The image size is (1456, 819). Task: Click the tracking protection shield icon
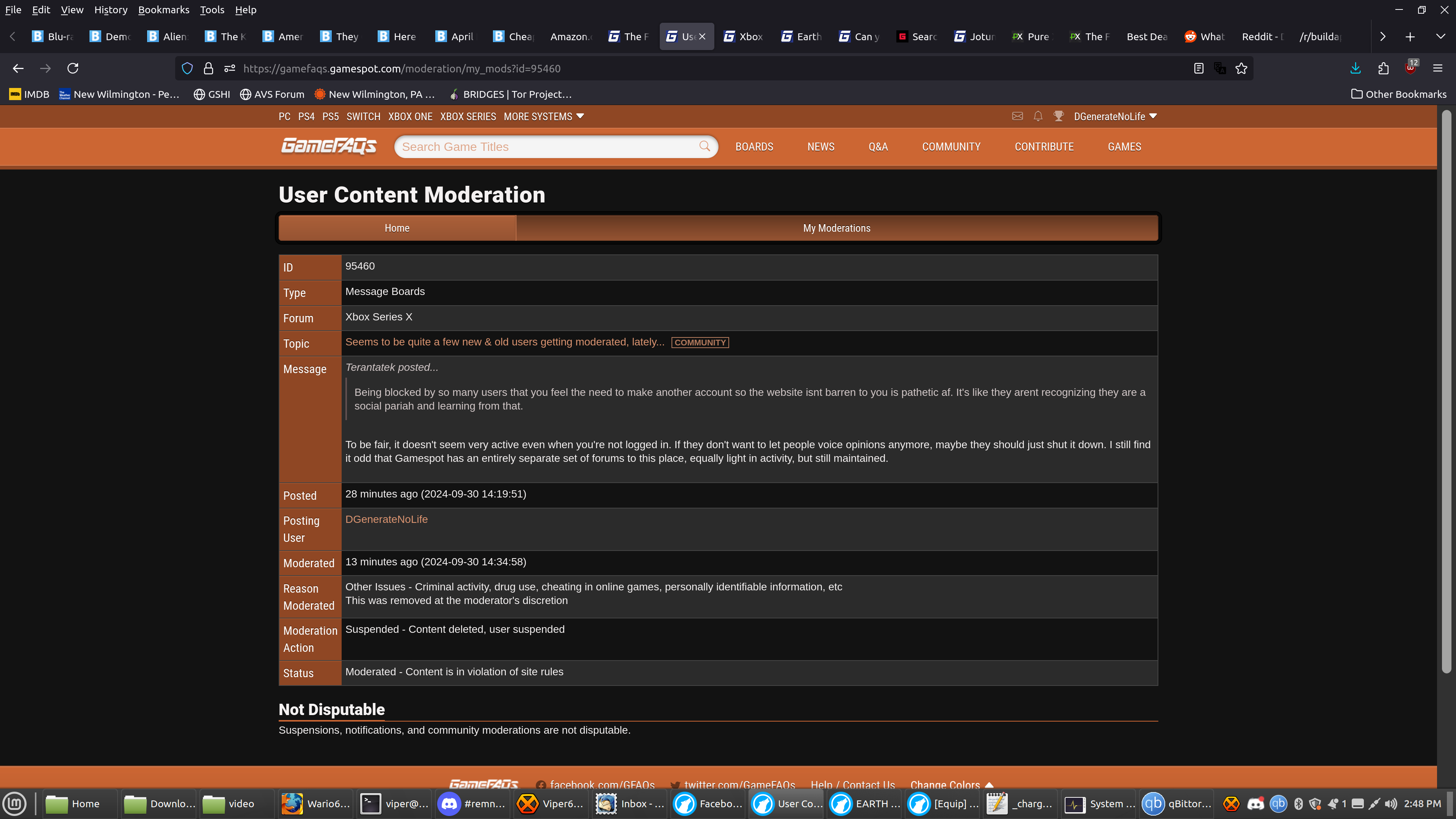(187, 68)
